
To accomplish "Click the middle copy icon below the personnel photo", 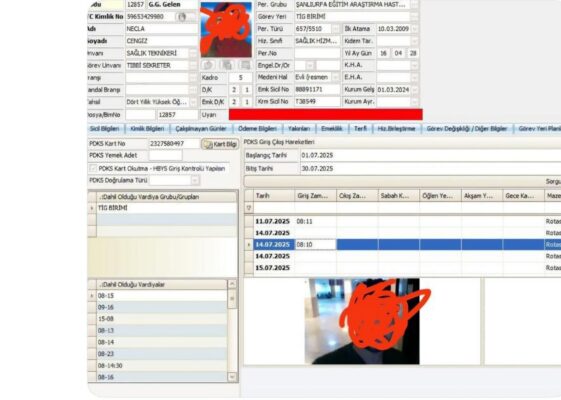I will pos(227,65).
